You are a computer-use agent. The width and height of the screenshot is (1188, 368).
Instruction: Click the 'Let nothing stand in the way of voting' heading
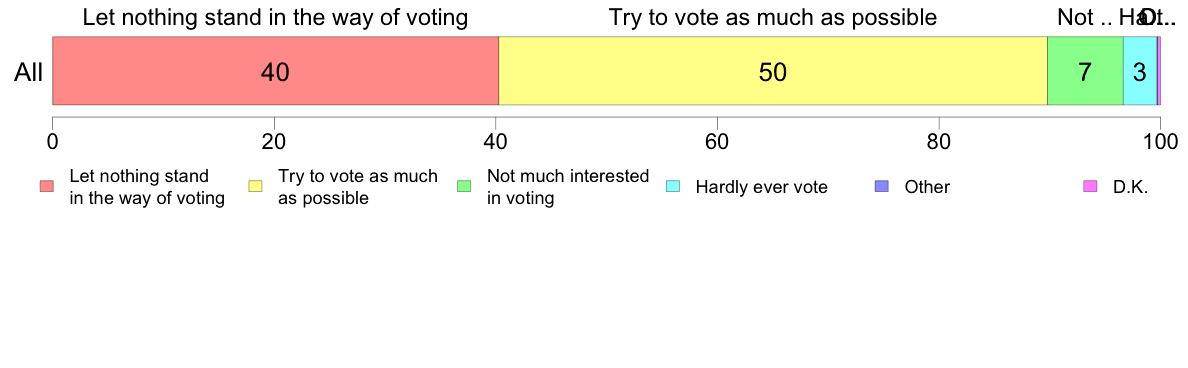pyautogui.click(x=275, y=17)
